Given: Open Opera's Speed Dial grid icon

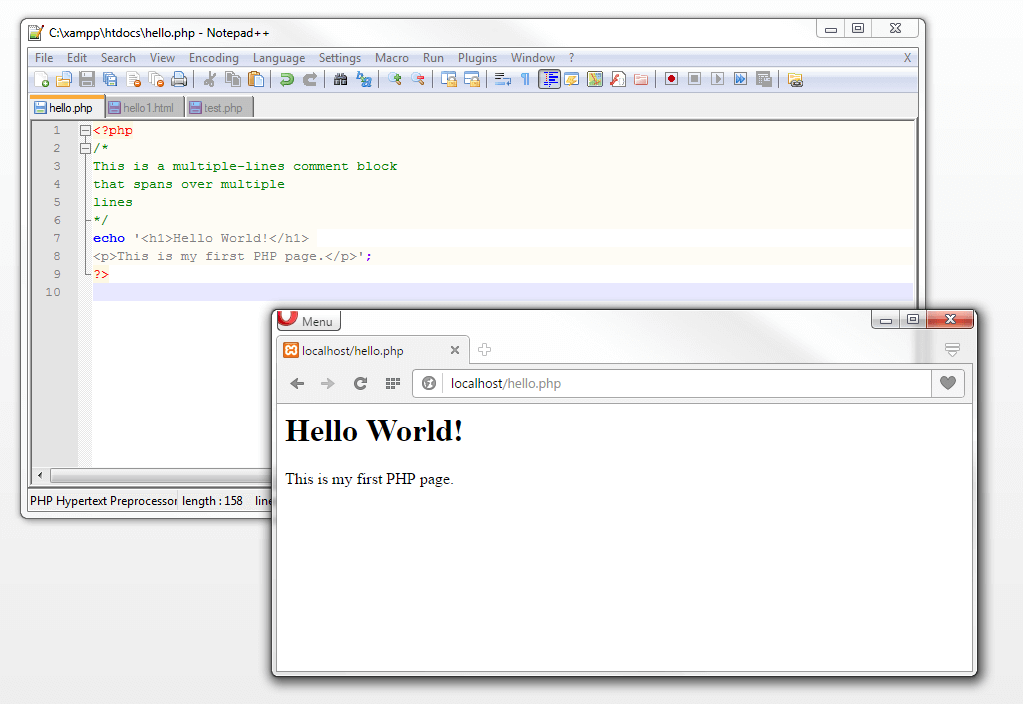Looking at the screenshot, I should coord(393,383).
